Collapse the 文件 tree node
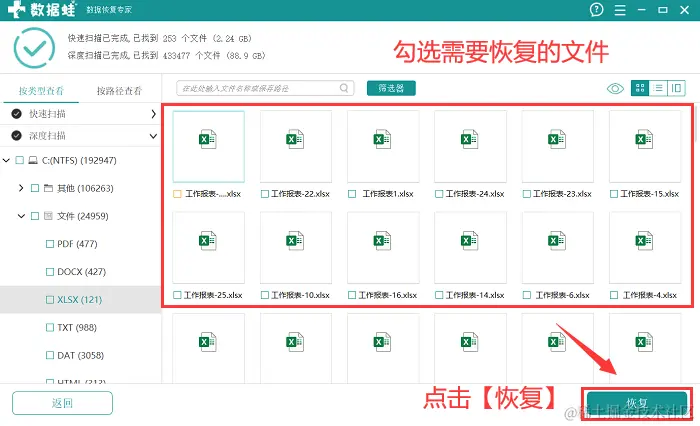Viewport: 700px width, 426px height. point(21,216)
